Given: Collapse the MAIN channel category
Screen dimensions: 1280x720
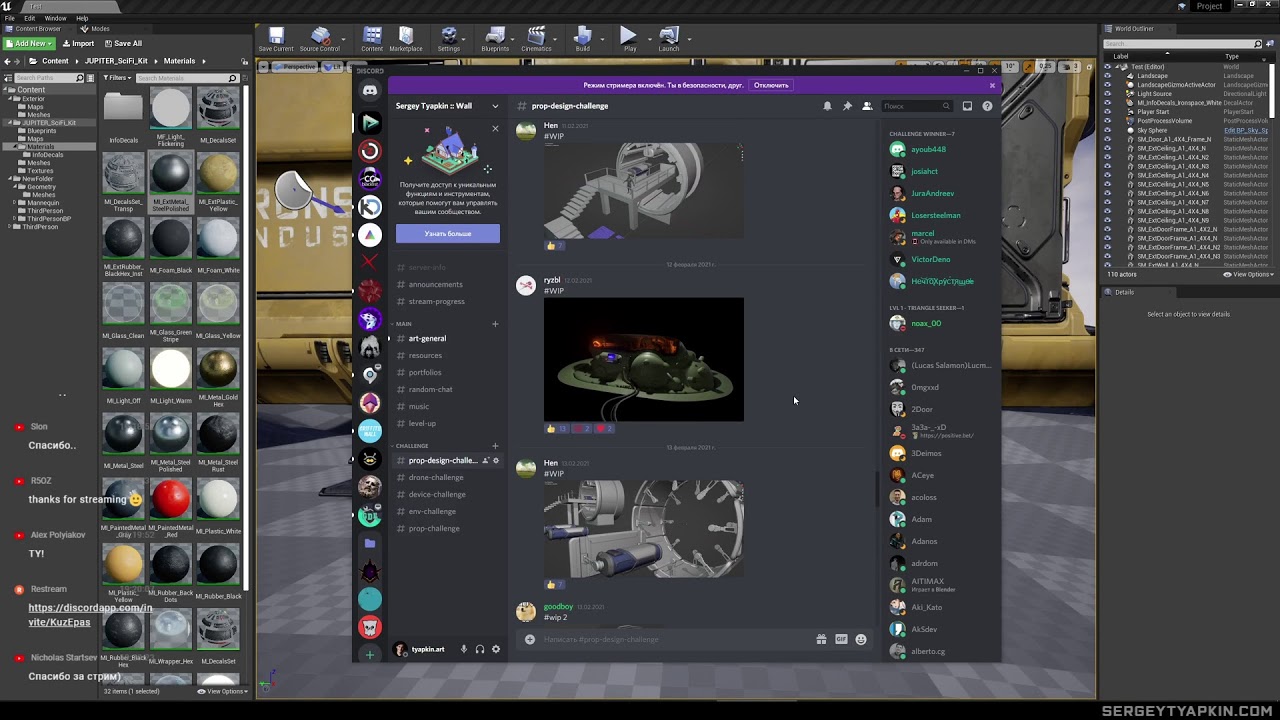Looking at the screenshot, I should 403,324.
